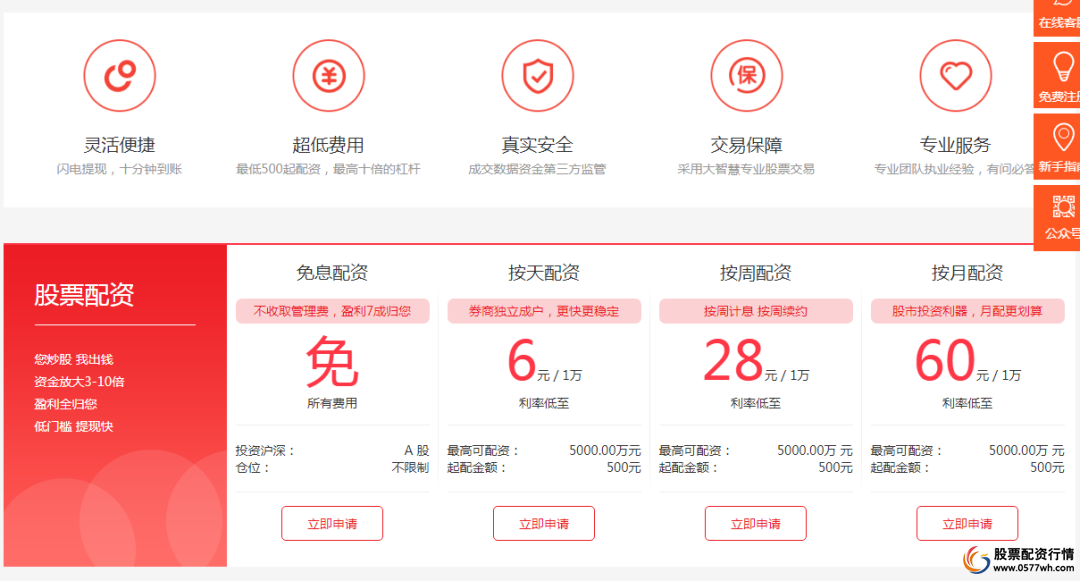The width and height of the screenshot is (1080, 581).
Task: Click the 超低费用 yen icon
Action: pos(329,76)
